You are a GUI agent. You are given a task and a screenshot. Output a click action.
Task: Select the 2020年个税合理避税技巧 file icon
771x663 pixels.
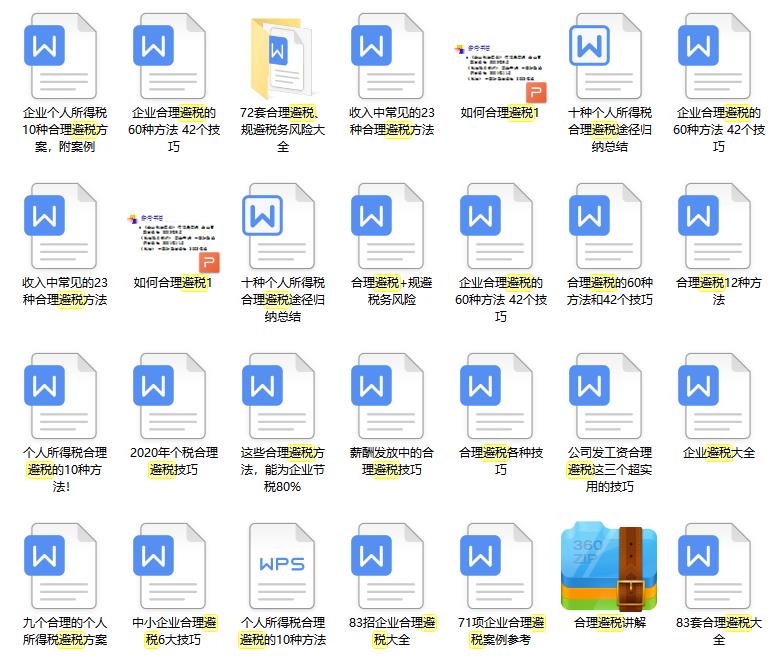coord(170,396)
